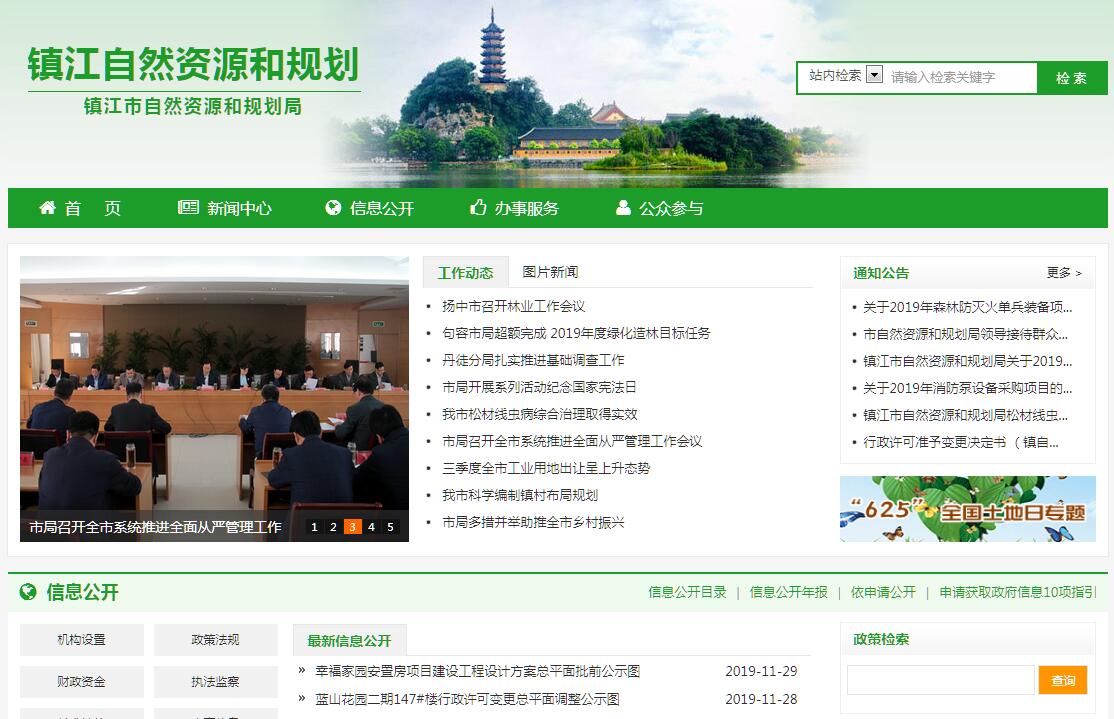Open news 三季度全市工业用地出让呈上升态势
The image size is (1114, 719).
(546, 468)
